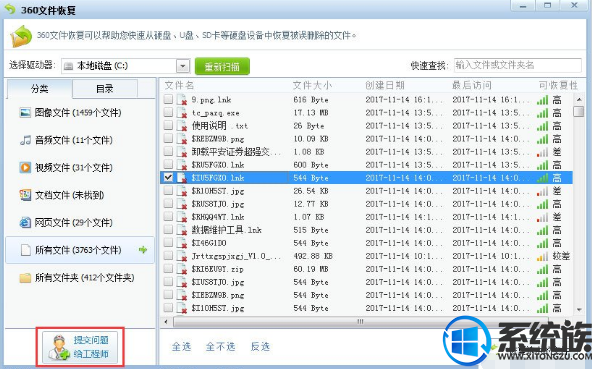The height and width of the screenshot is (369, 592).
Task: Click the 提交问题给工程师 button
Action: click(80, 347)
